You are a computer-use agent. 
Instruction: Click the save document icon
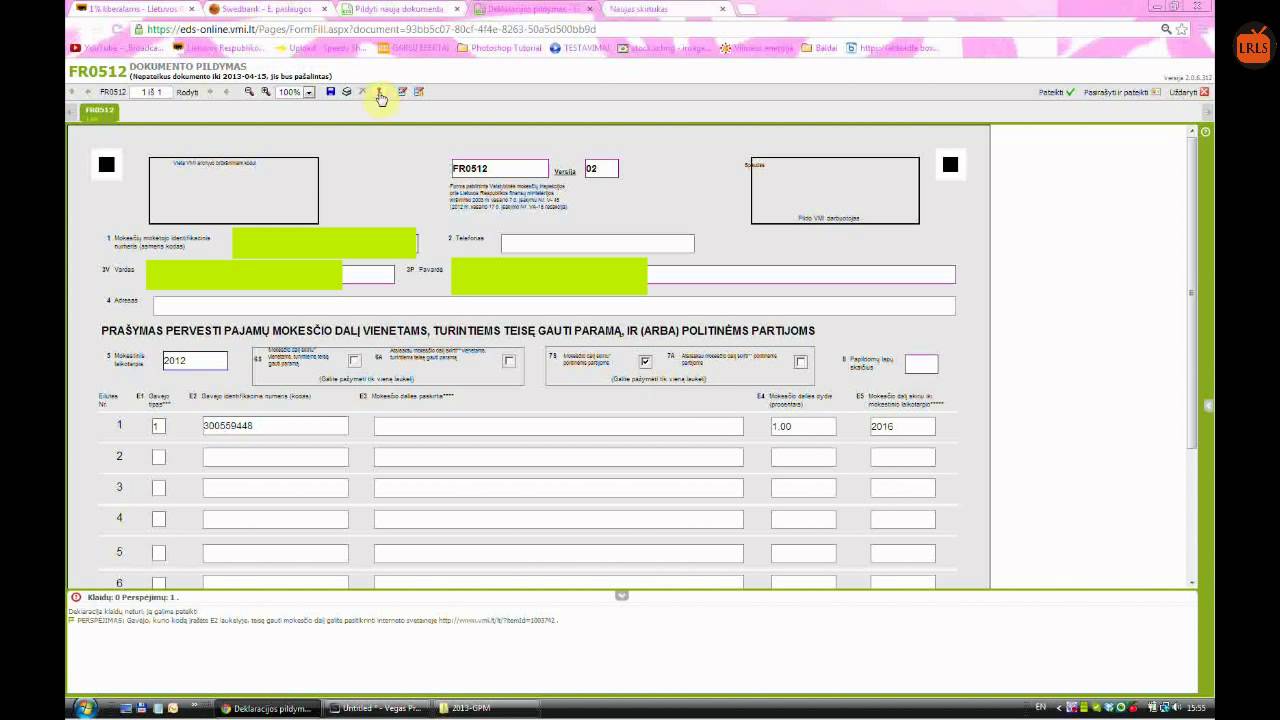tap(331, 92)
